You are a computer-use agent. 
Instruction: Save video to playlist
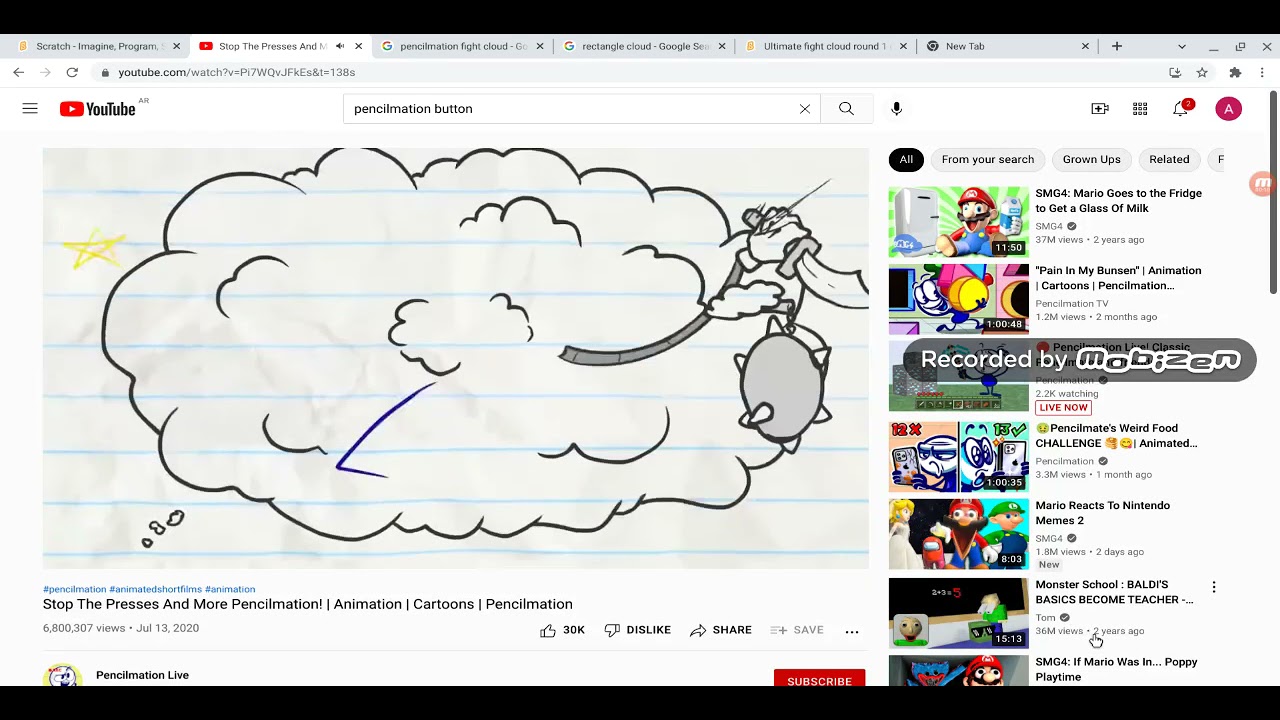(x=797, y=630)
